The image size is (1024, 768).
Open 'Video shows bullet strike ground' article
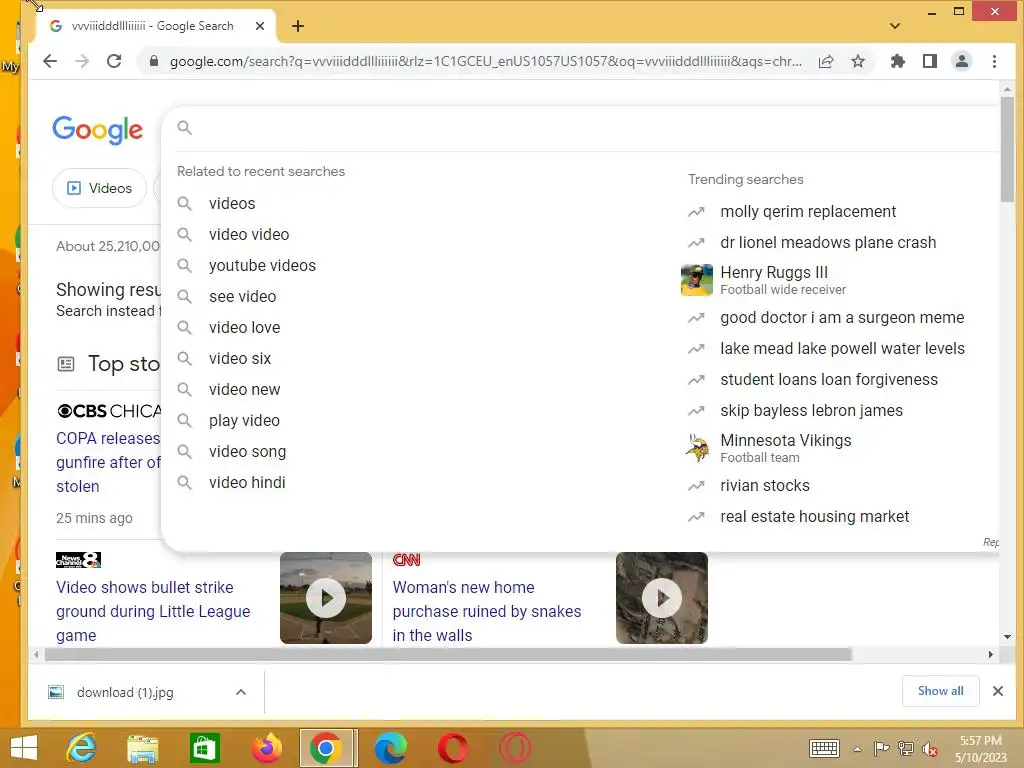pyautogui.click(x=153, y=611)
